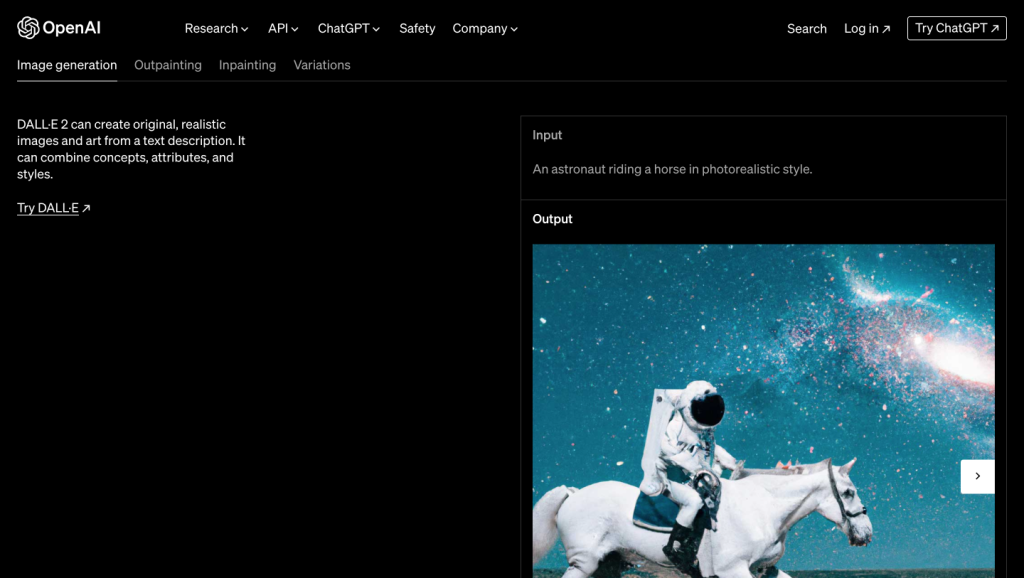Click the Try ChatGPT button

pyautogui.click(x=956, y=28)
